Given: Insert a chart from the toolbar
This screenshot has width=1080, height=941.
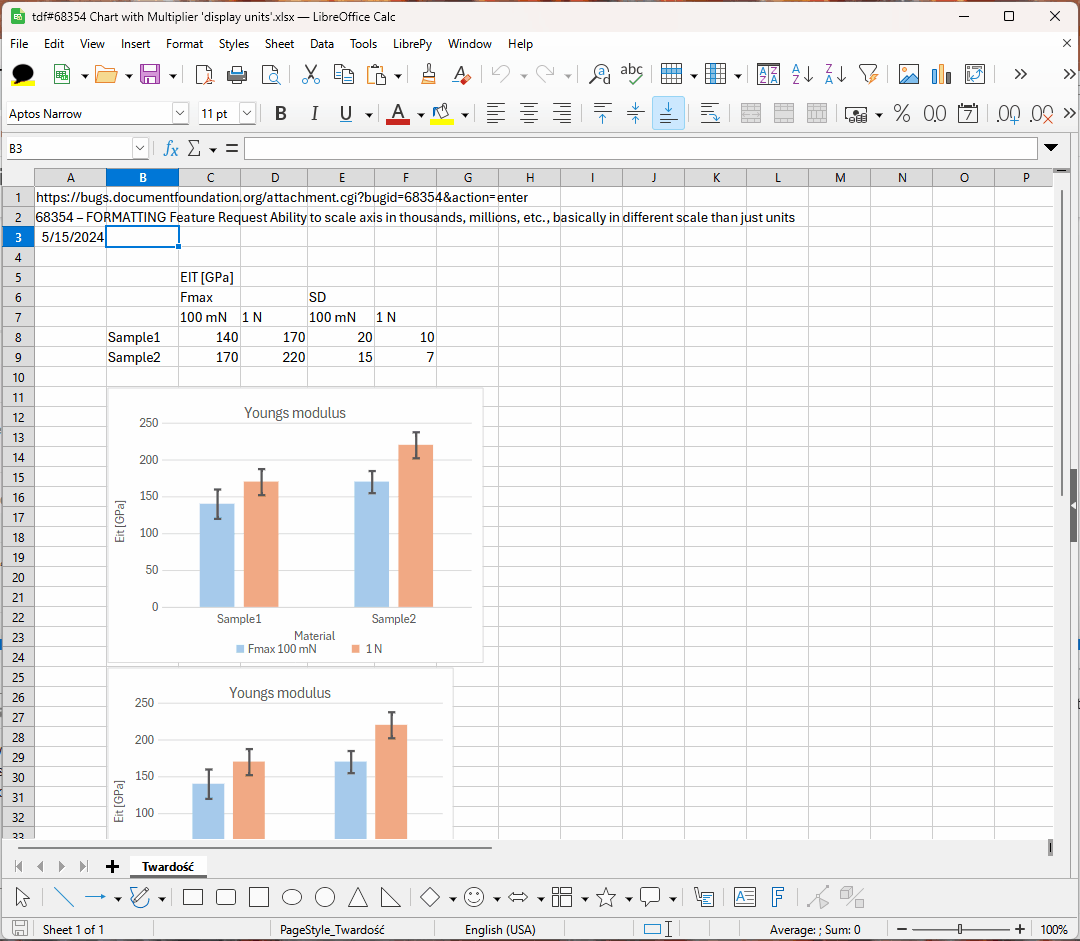Looking at the screenshot, I should [x=942, y=74].
